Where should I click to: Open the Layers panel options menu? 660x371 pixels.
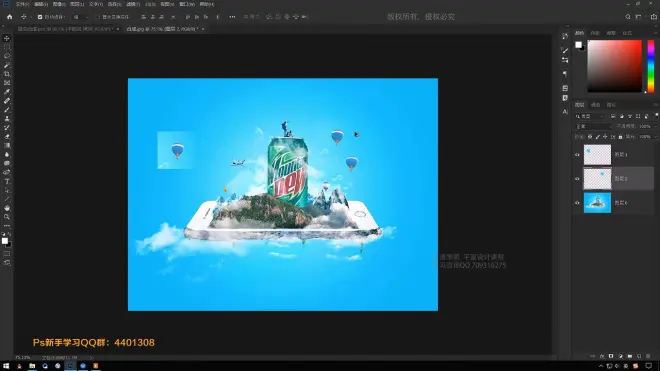pos(655,104)
